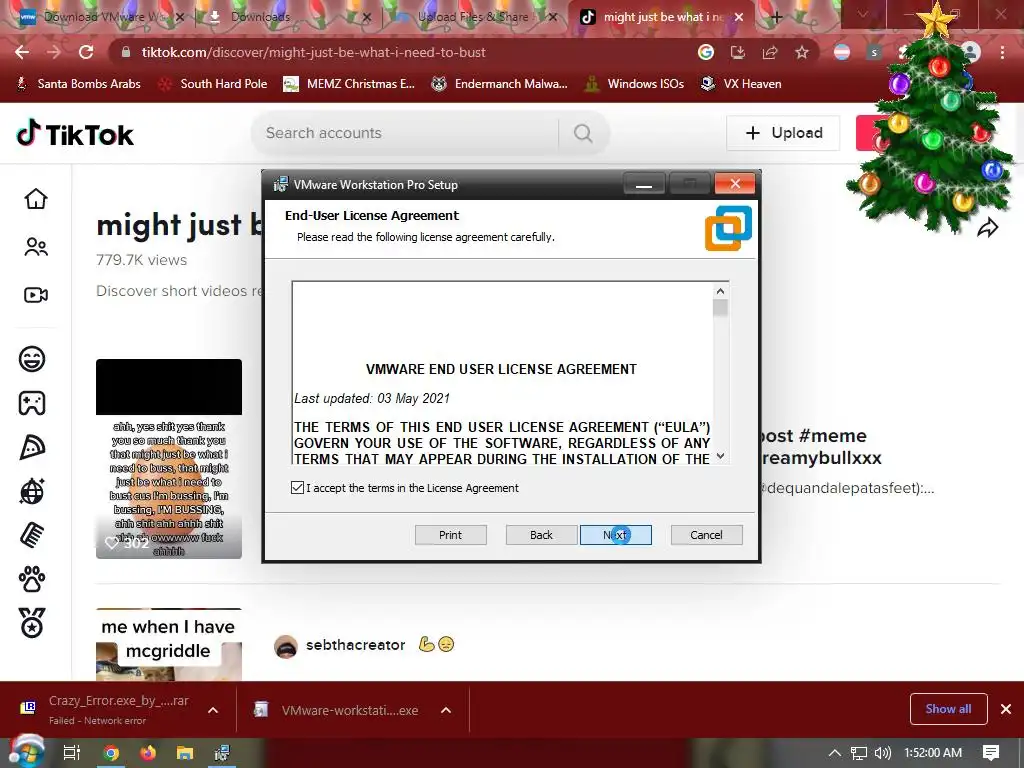The image size is (1024, 768).
Task: Click the install app icon in the address bar
Action: point(738,52)
